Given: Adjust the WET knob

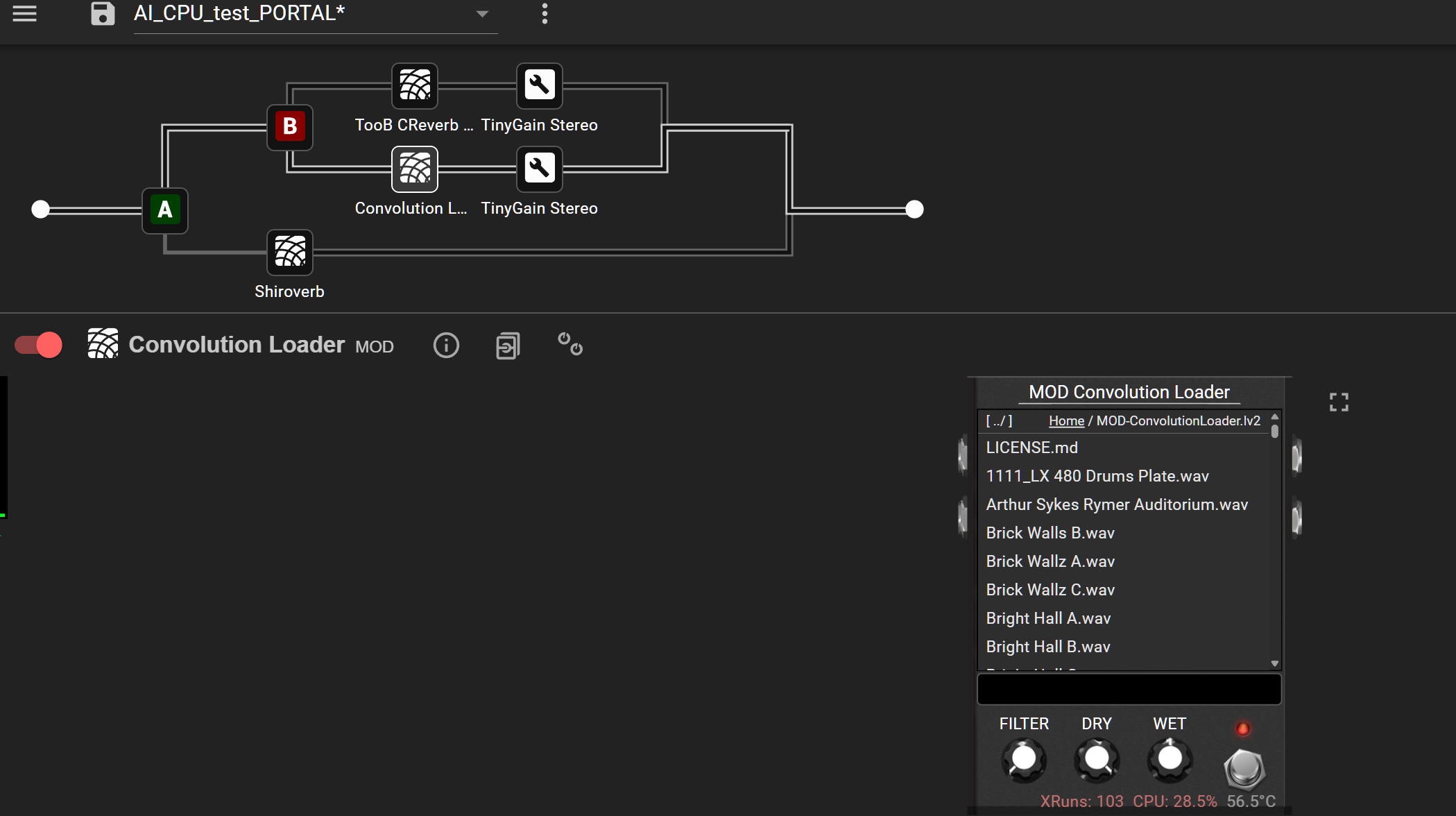Looking at the screenshot, I should click(1170, 758).
